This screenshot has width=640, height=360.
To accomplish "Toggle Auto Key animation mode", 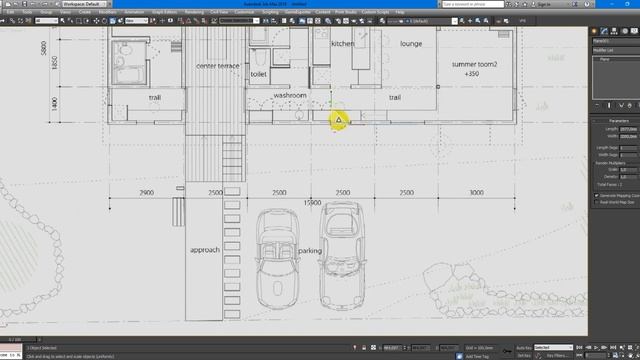I will [524, 348].
